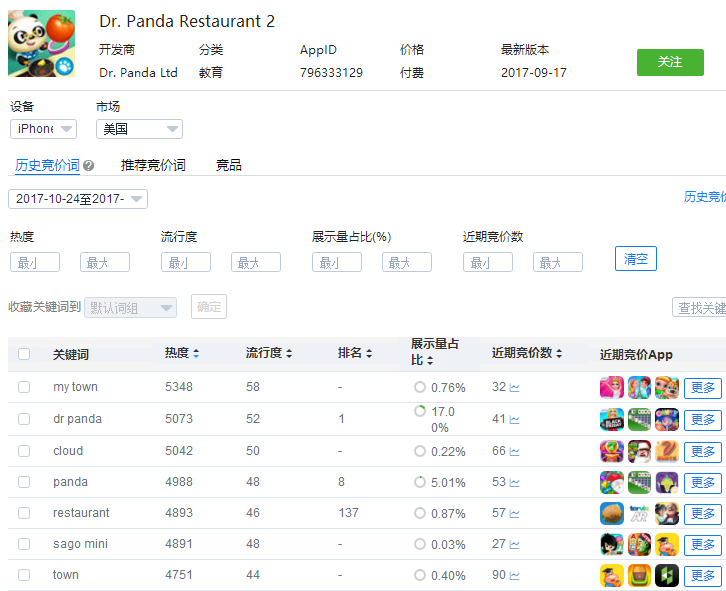
Task: Click the help question mark next to 历史竞价词
Action: point(89,165)
